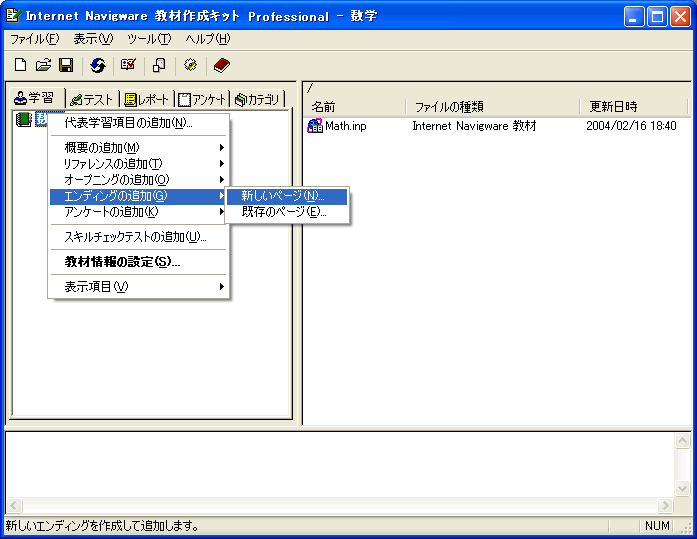Click the Save floppy disk icon
The height and width of the screenshot is (539, 697).
(66, 65)
